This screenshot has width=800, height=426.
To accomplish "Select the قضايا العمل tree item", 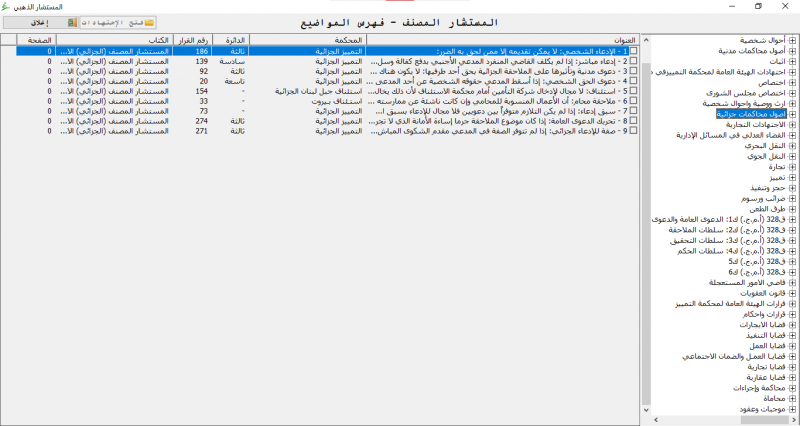I will tap(768, 346).
